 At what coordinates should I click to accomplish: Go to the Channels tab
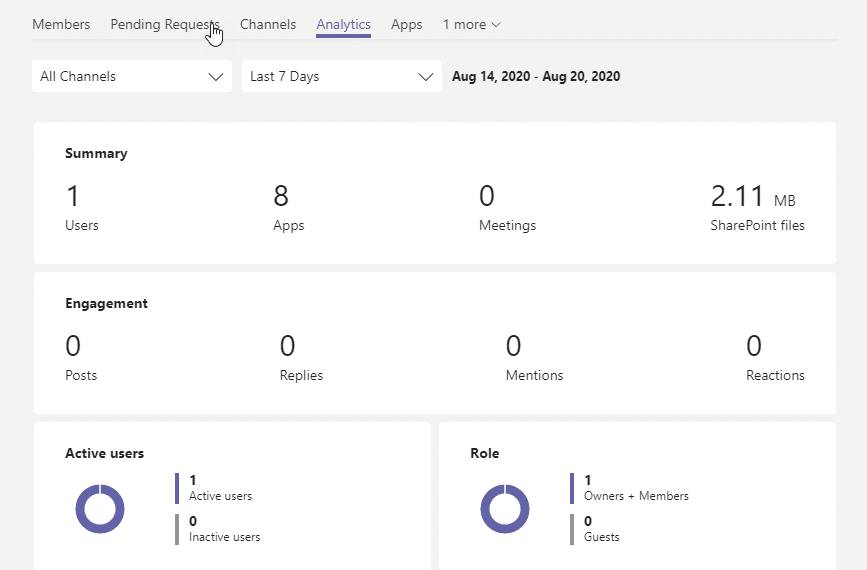tap(268, 24)
